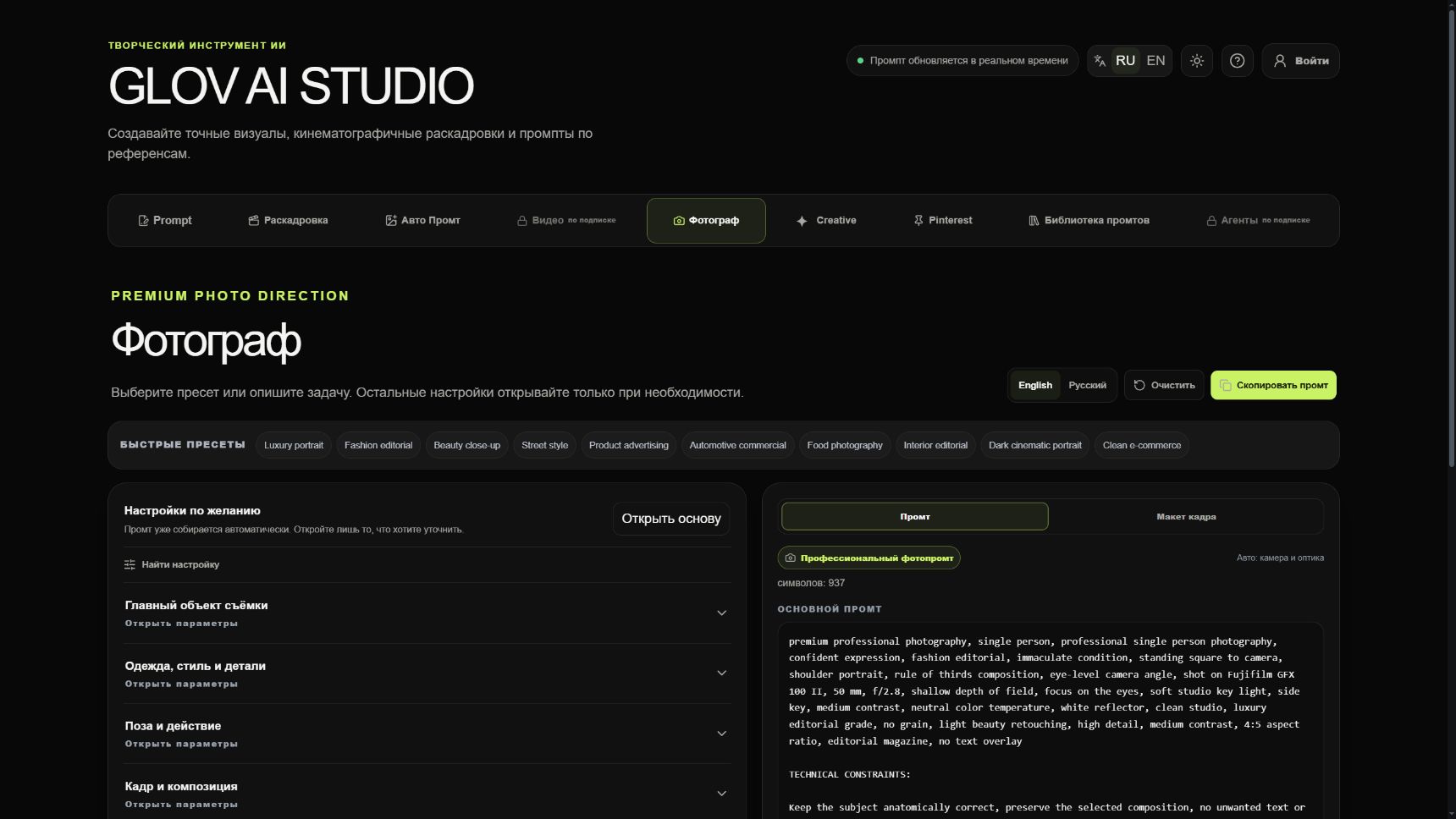
Task: Choose Clean e-commerce preset
Action: coord(1142,445)
